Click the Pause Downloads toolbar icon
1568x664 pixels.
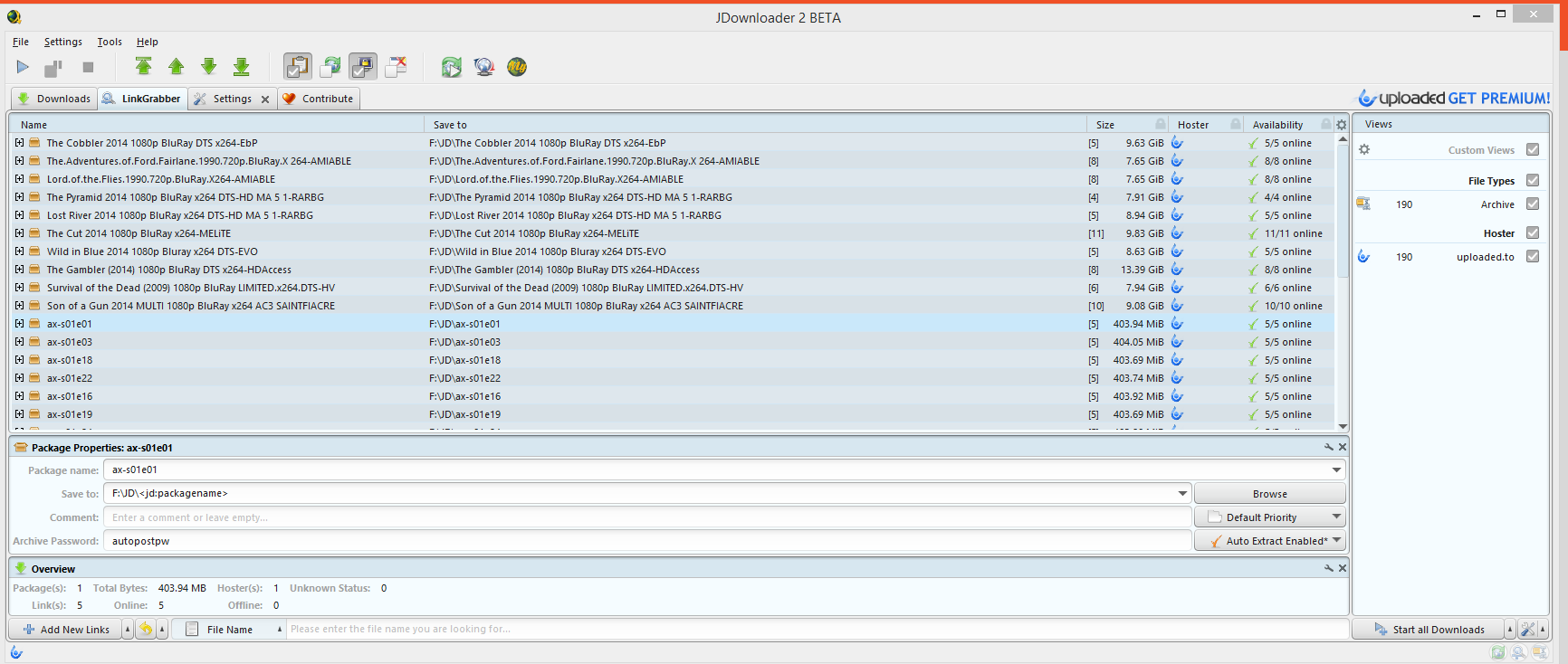click(53, 67)
